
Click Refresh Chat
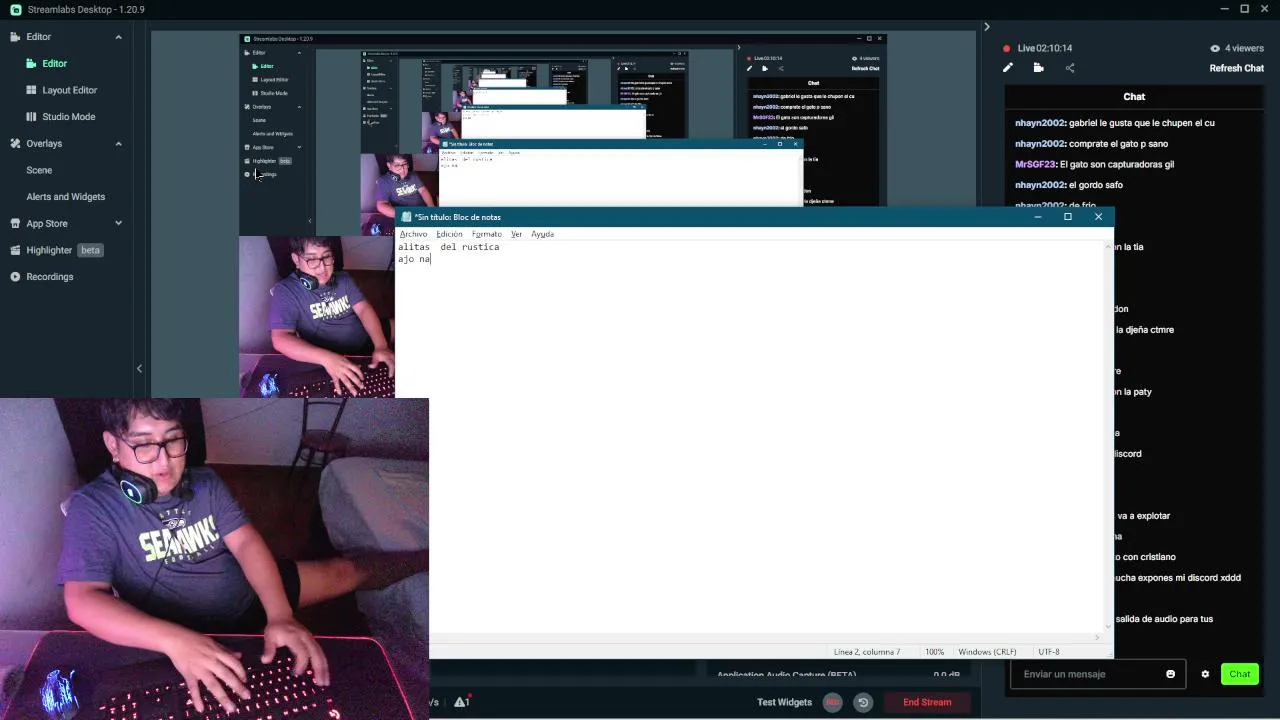(1236, 68)
